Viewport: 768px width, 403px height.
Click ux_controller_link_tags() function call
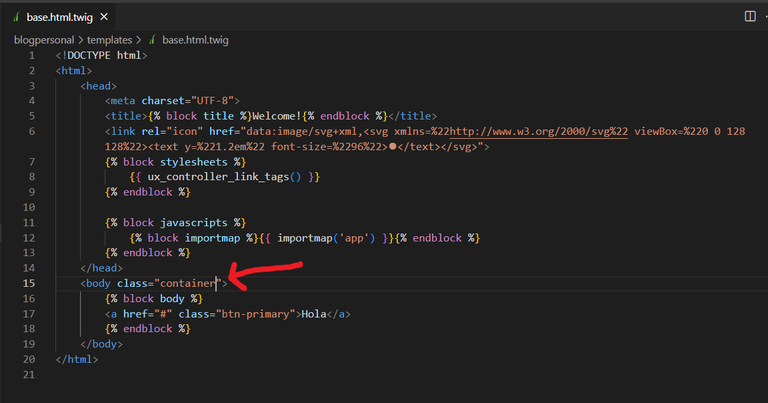coord(224,177)
